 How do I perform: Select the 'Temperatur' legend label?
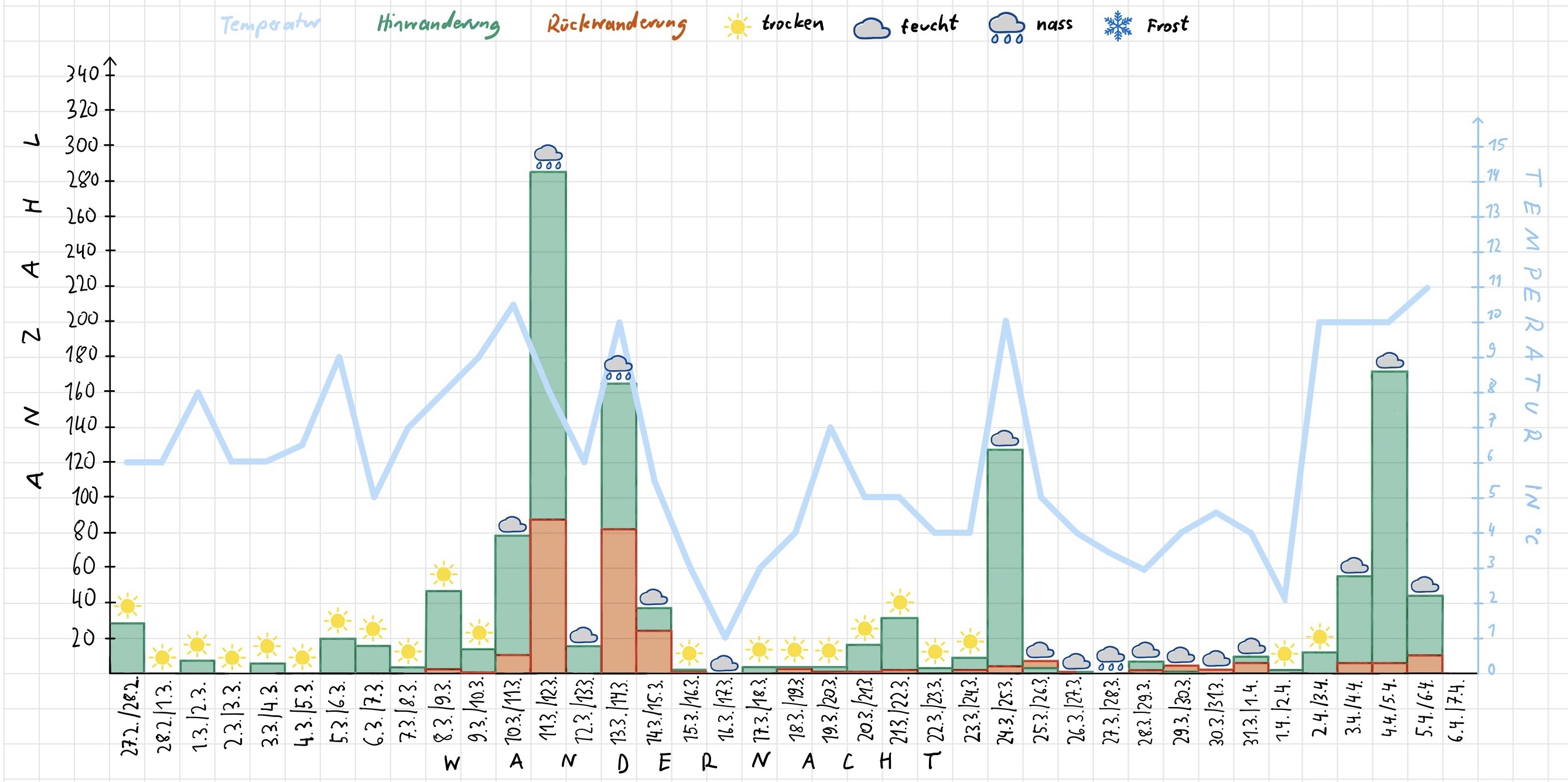[x=269, y=25]
